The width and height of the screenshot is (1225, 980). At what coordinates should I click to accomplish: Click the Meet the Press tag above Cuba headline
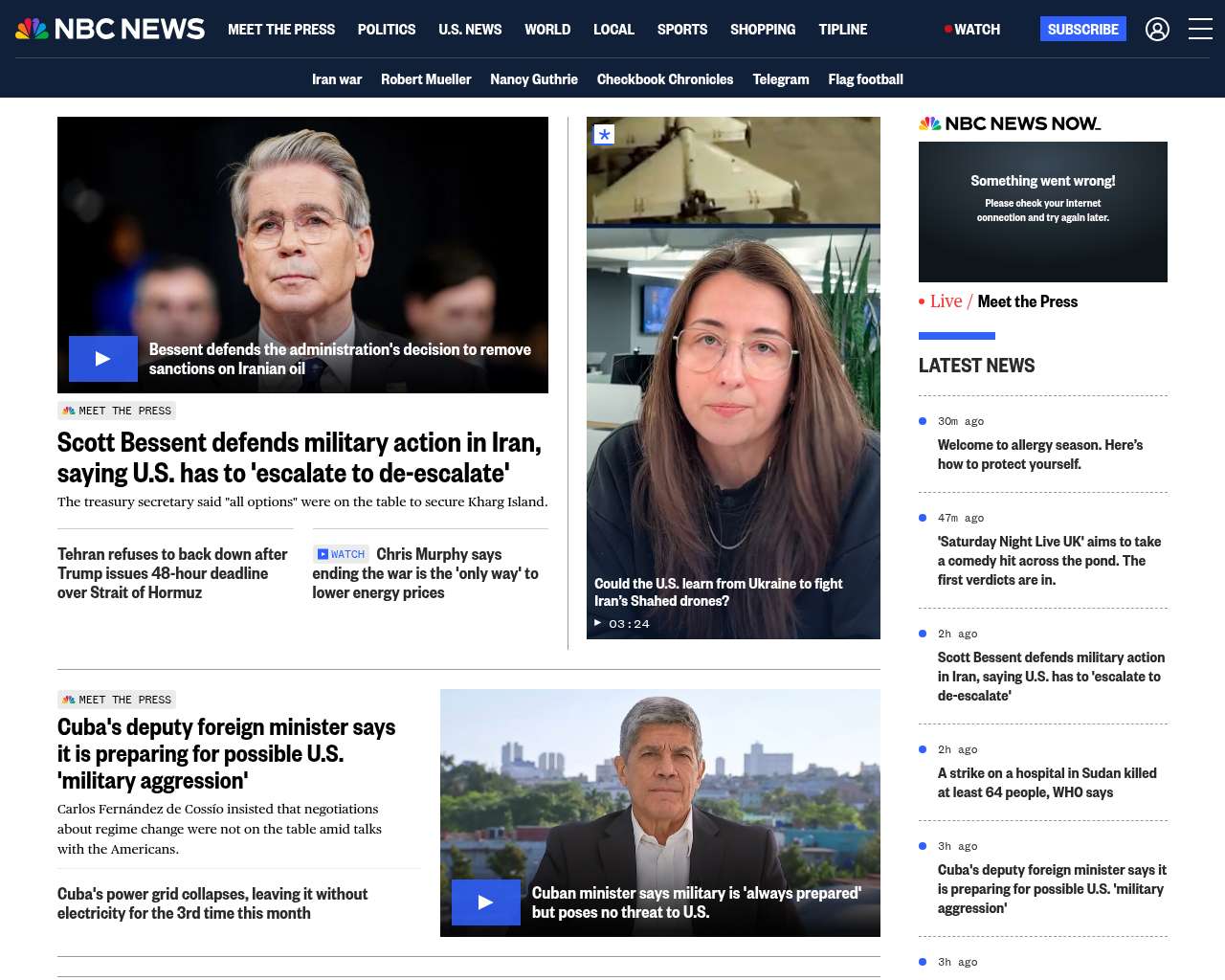117,700
